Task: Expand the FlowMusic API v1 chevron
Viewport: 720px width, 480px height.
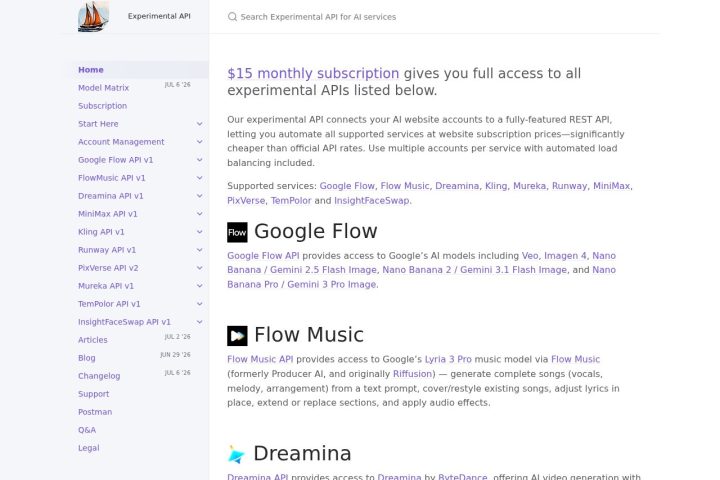Action: 199,178
